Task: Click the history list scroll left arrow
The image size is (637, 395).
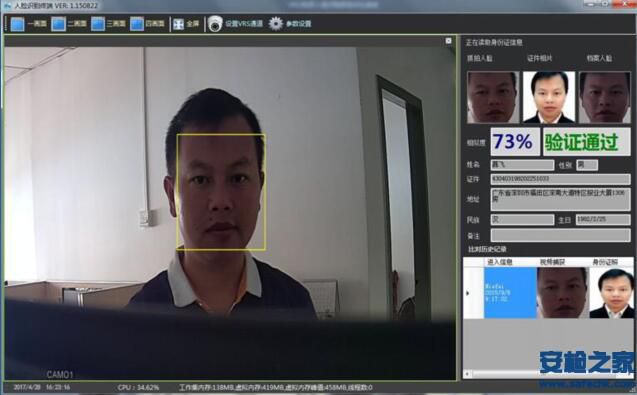Action: pyautogui.click(x=468, y=373)
